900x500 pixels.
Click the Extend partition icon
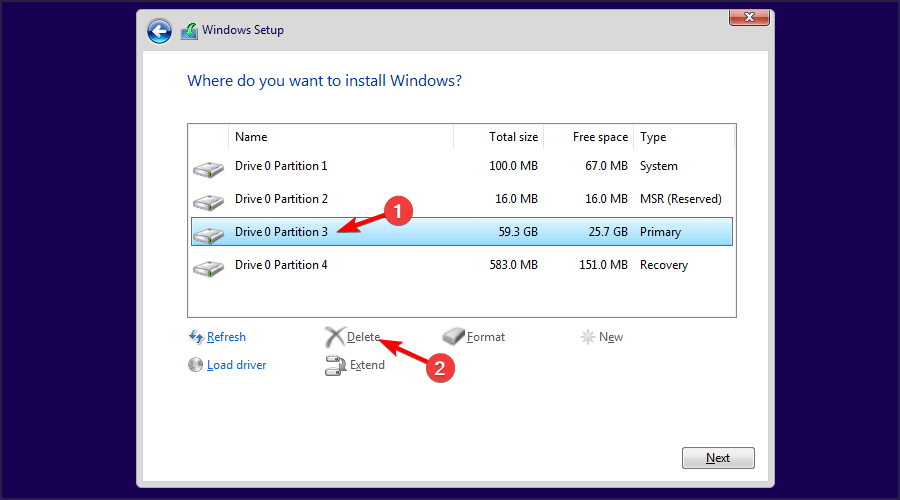coord(335,365)
